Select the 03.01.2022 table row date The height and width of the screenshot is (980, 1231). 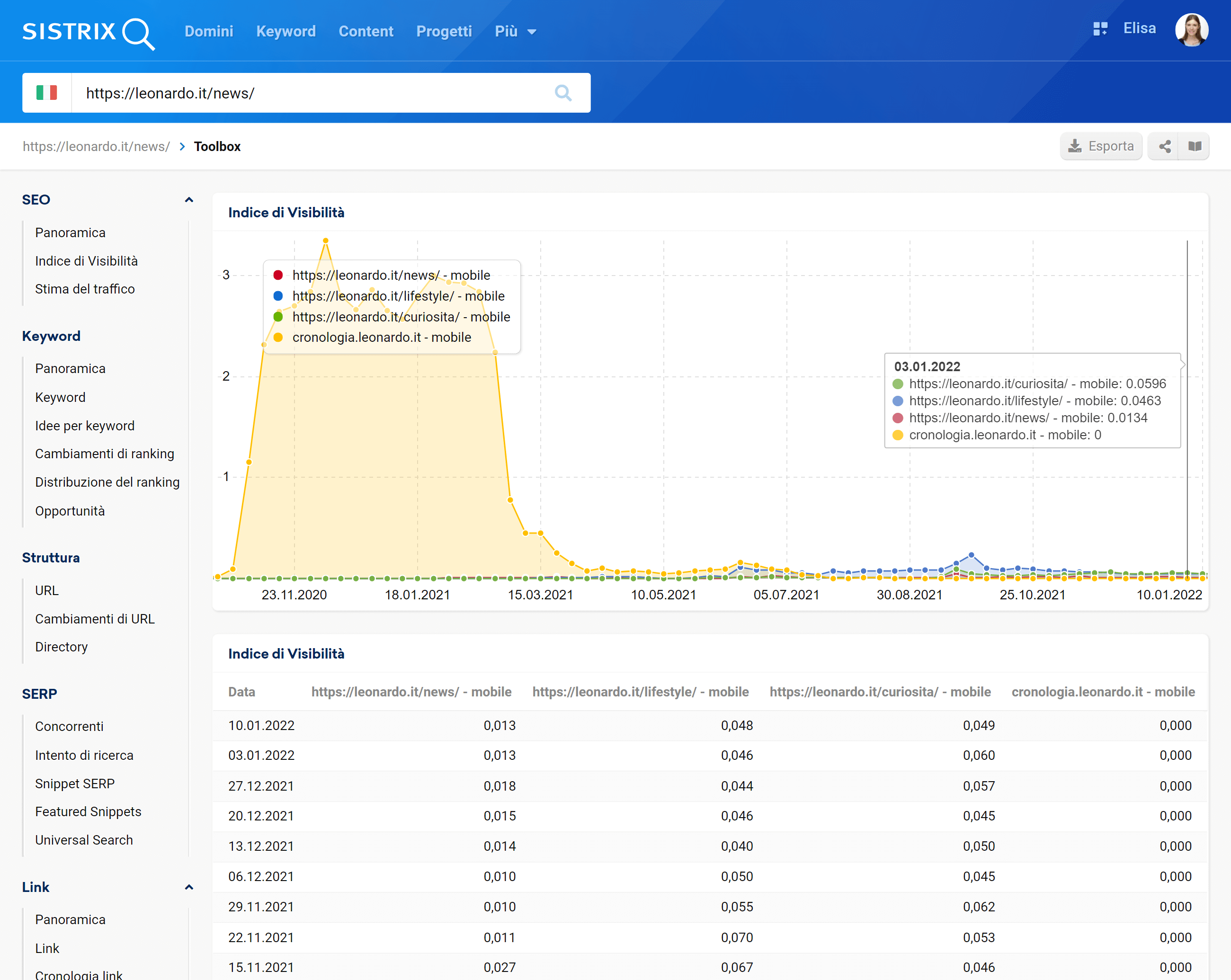(261, 756)
